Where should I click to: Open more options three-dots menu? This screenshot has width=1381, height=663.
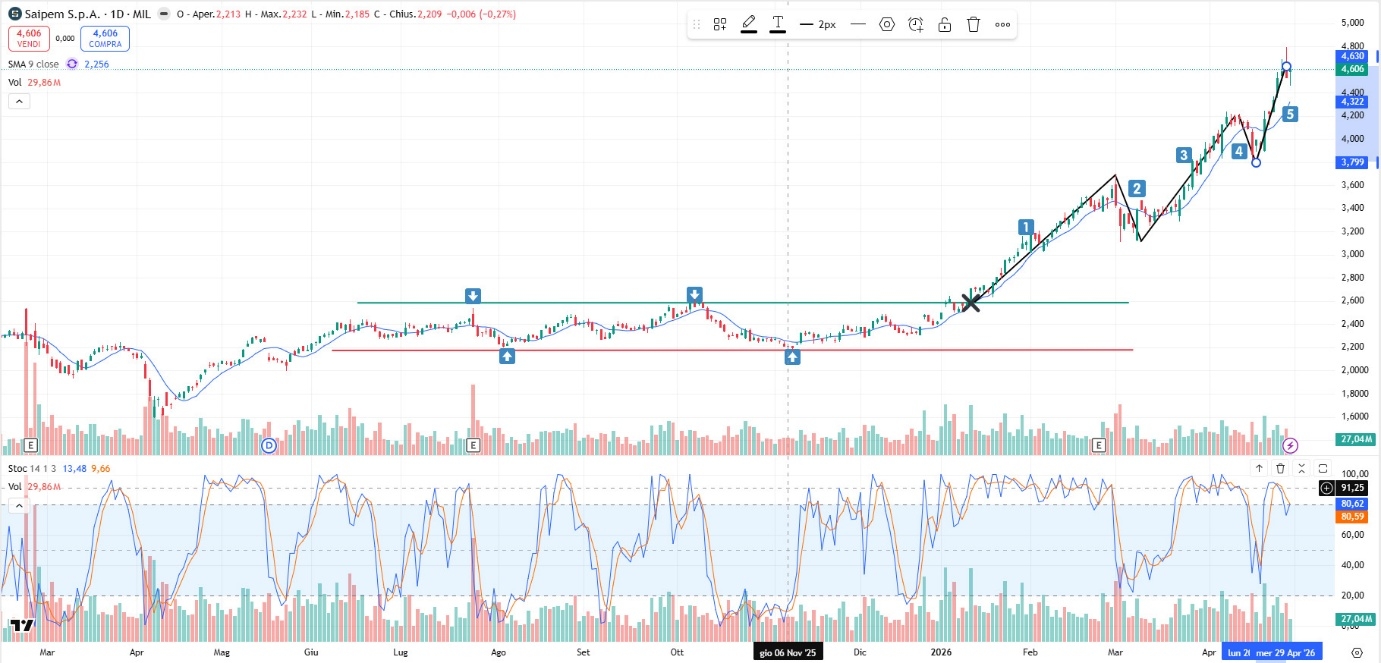tap(1002, 24)
